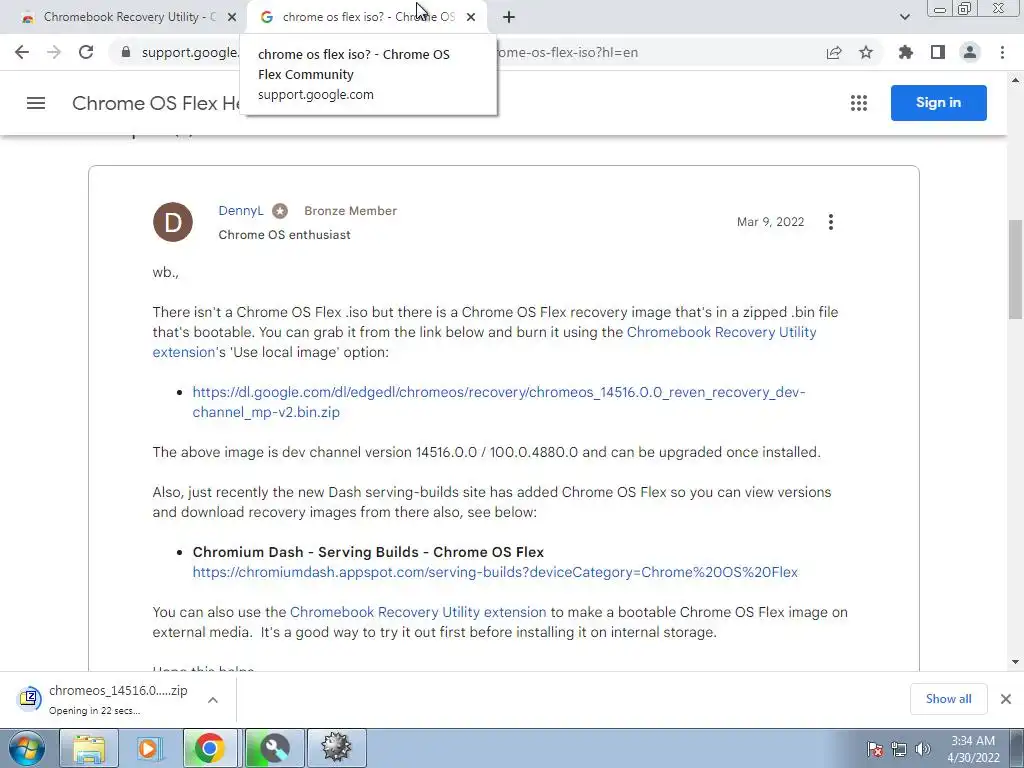Viewport: 1024px width, 768px height.
Task: Click the Chrome taskbar icon
Action: coord(209,748)
